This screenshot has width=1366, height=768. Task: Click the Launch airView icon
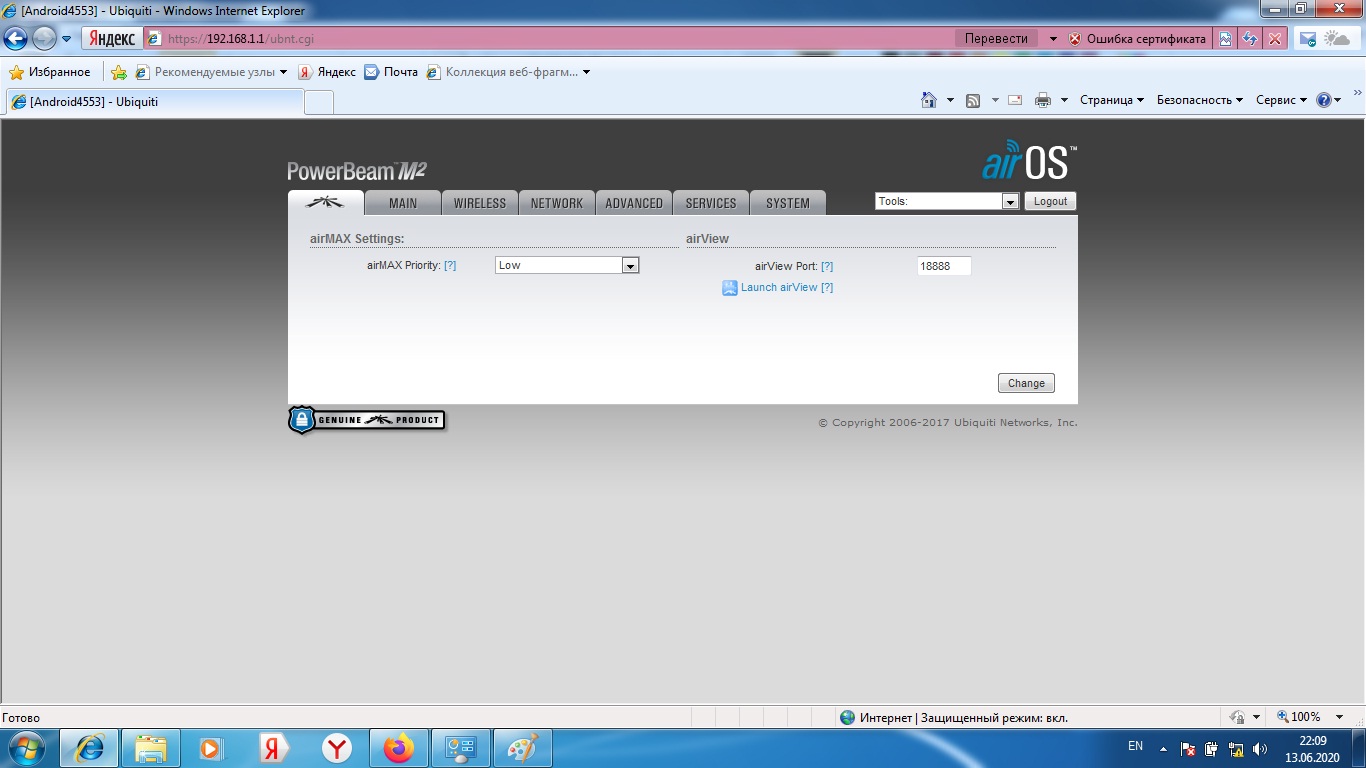coord(730,288)
